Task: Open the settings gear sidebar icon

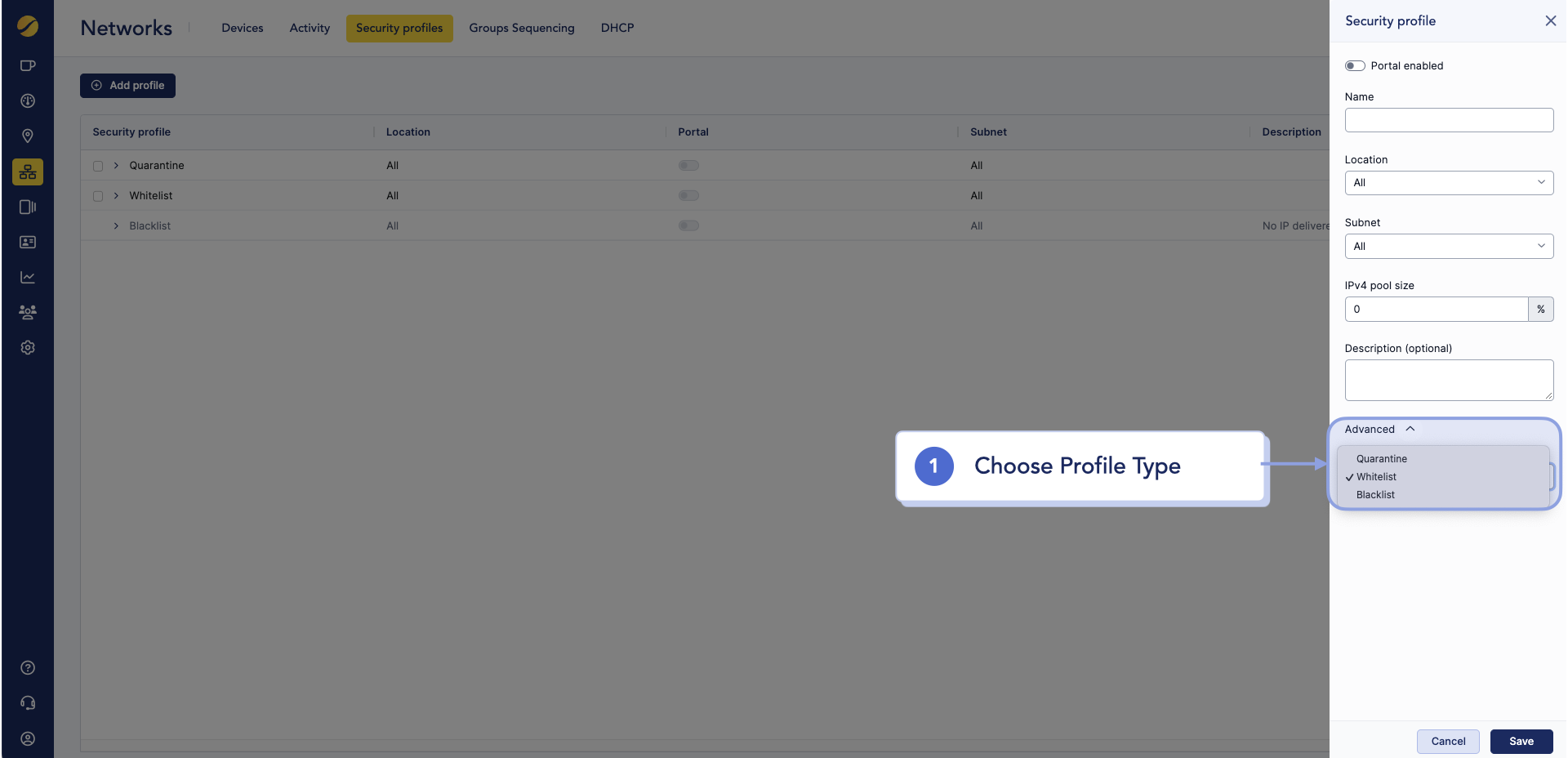Action: [28, 347]
